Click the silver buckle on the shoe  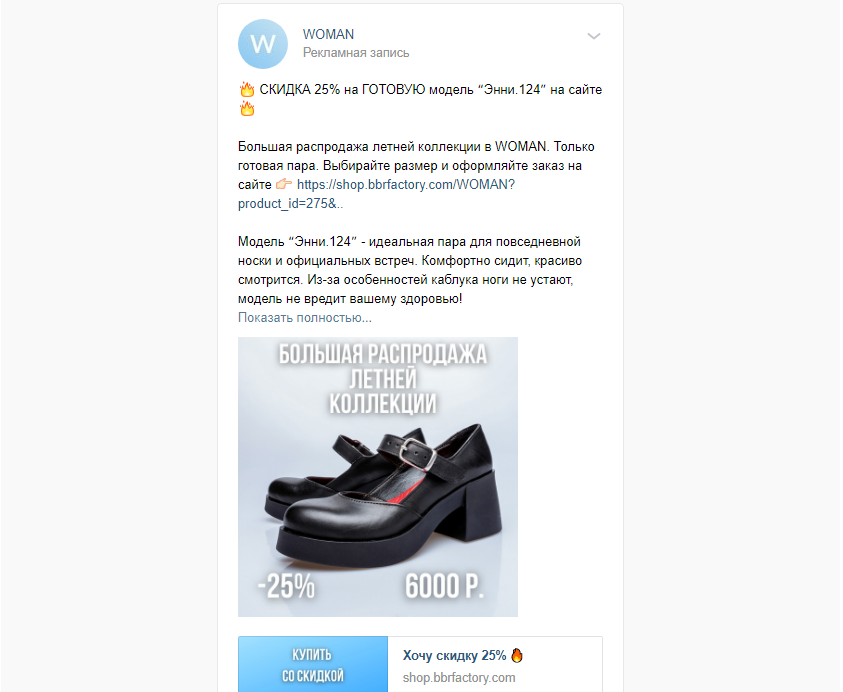419,454
